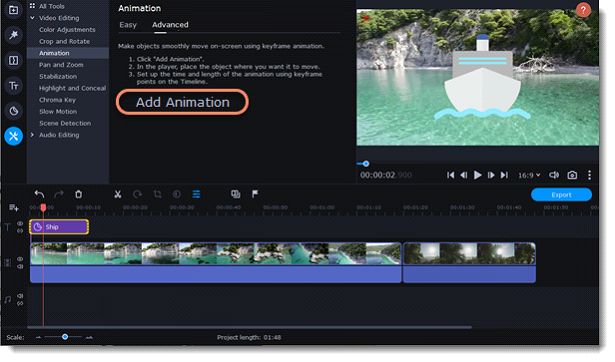Take a snapshot with the camera icon

pos(572,175)
